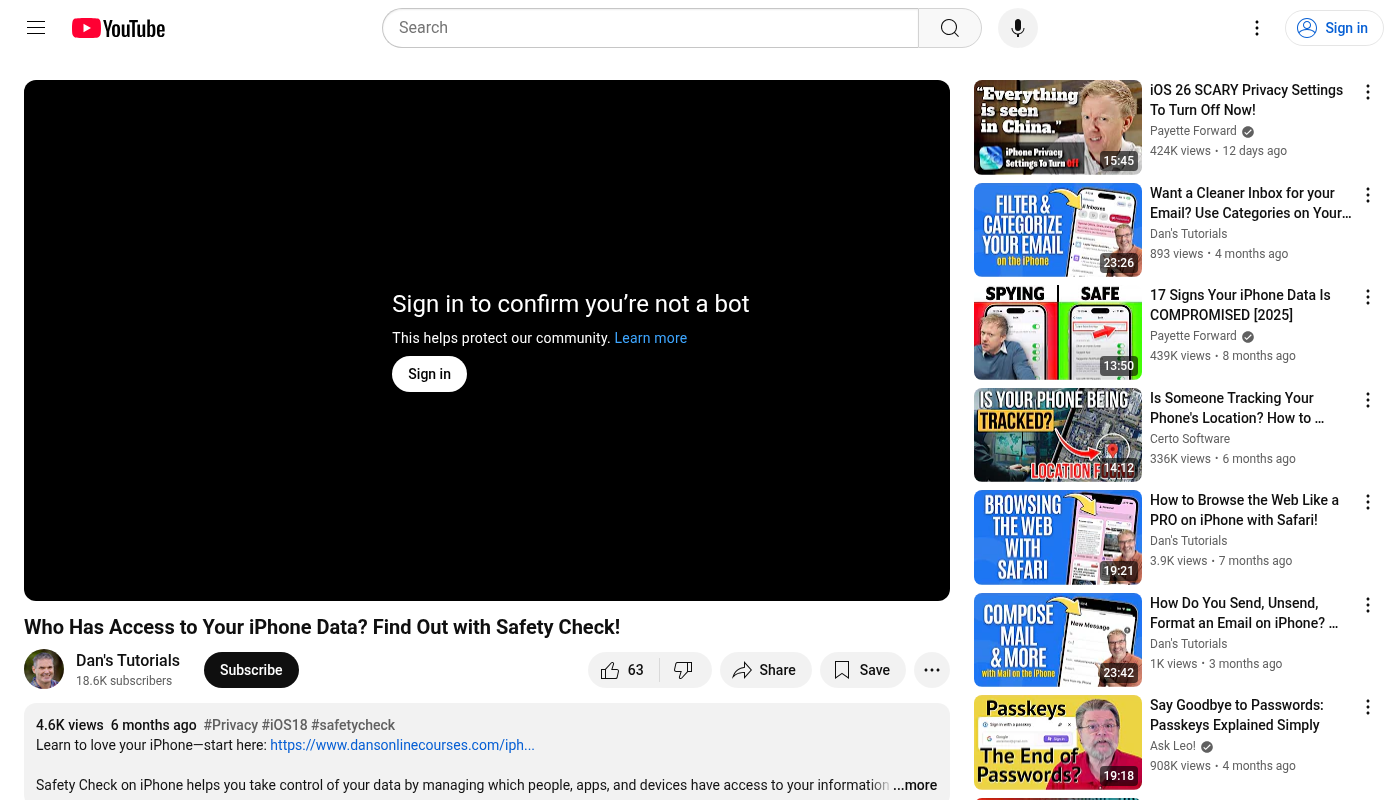This screenshot has width=1400, height=800.
Task: Click the YouTube logo
Action: click(x=118, y=28)
